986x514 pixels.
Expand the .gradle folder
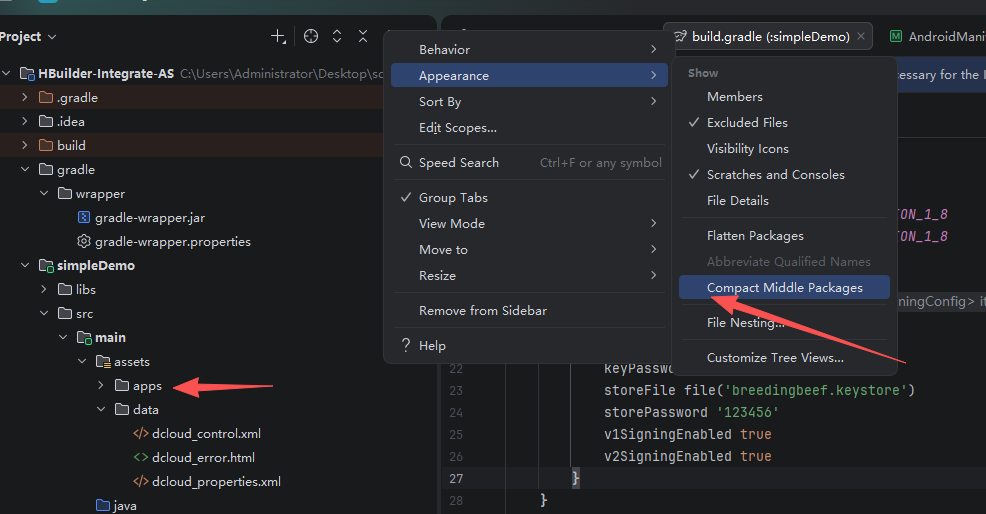pyautogui.click(x=25, y=98)
